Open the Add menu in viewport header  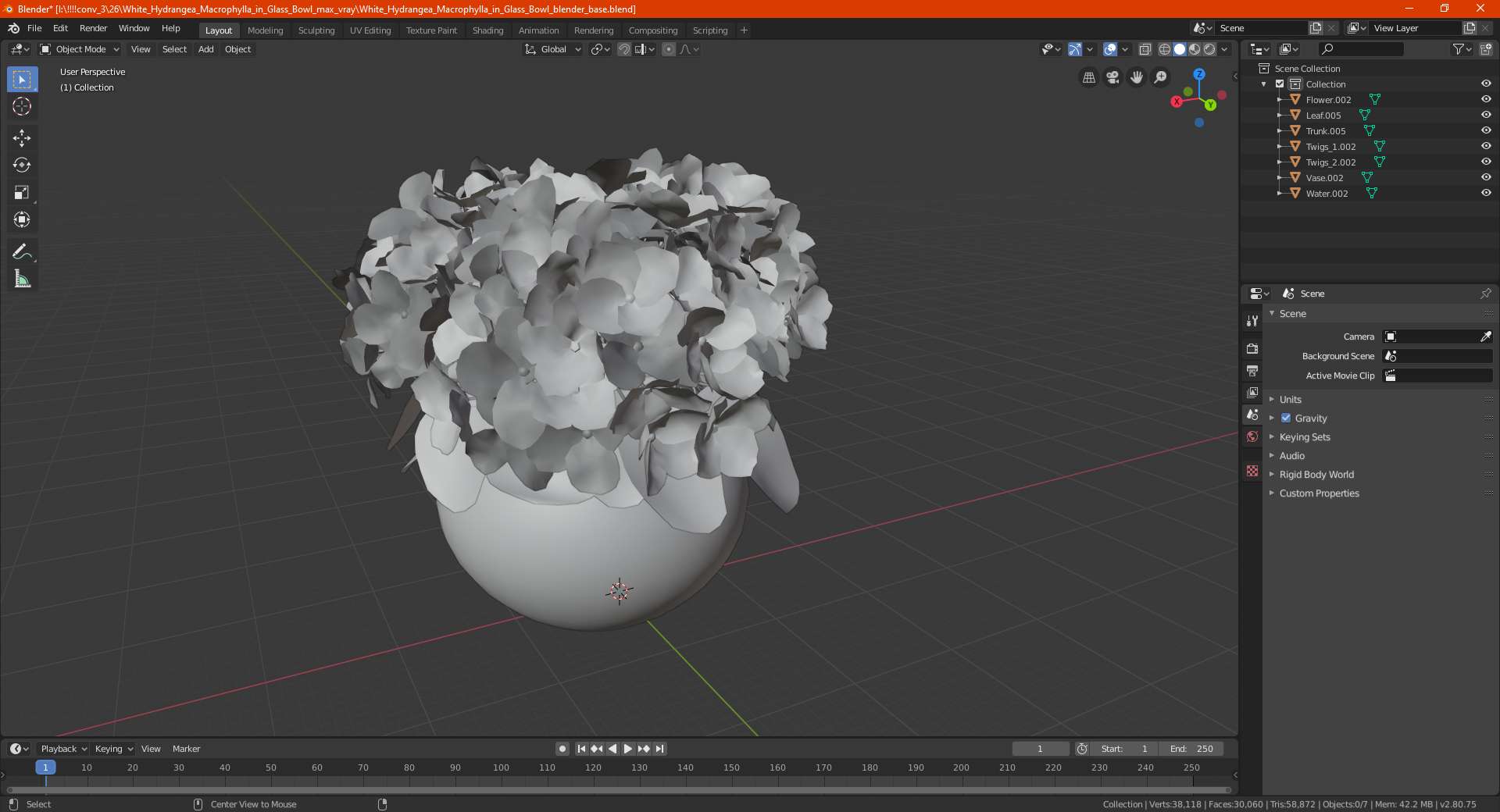point(205,49)
